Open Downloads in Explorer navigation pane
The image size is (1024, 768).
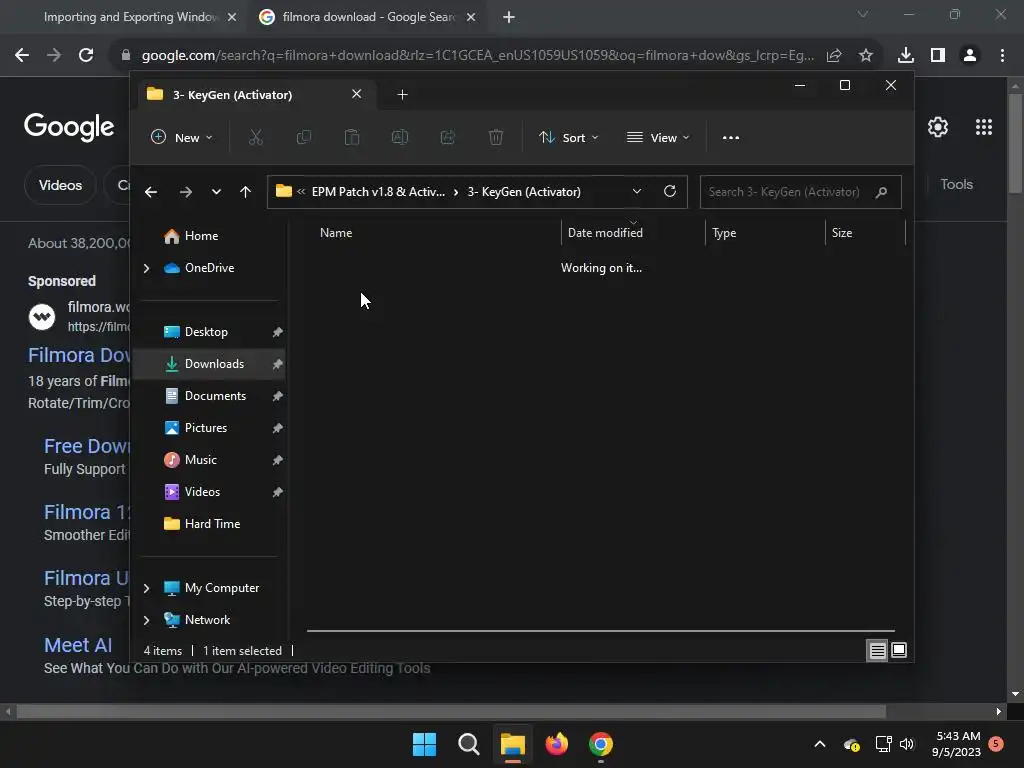click(210, 364)
